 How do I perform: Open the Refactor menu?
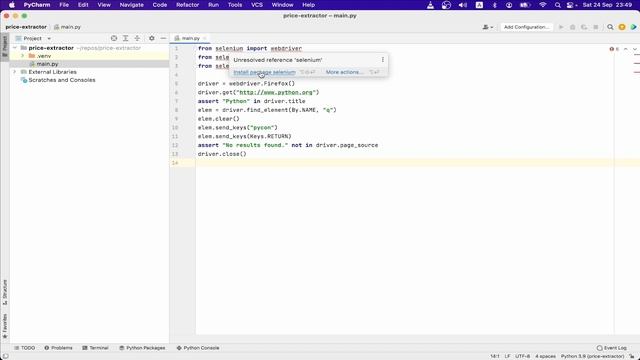187,5
